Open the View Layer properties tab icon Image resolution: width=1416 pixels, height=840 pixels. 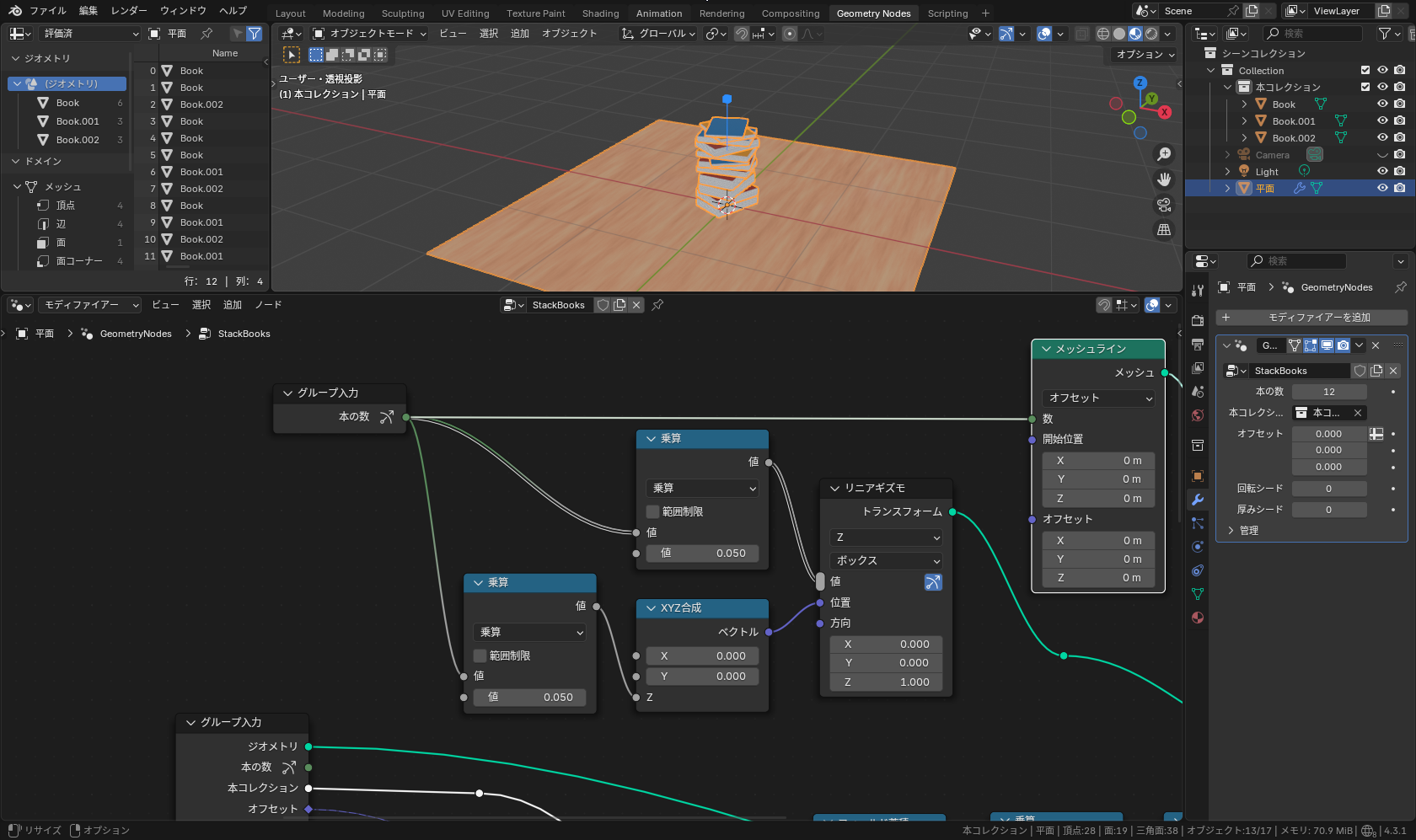(1198, 368)
